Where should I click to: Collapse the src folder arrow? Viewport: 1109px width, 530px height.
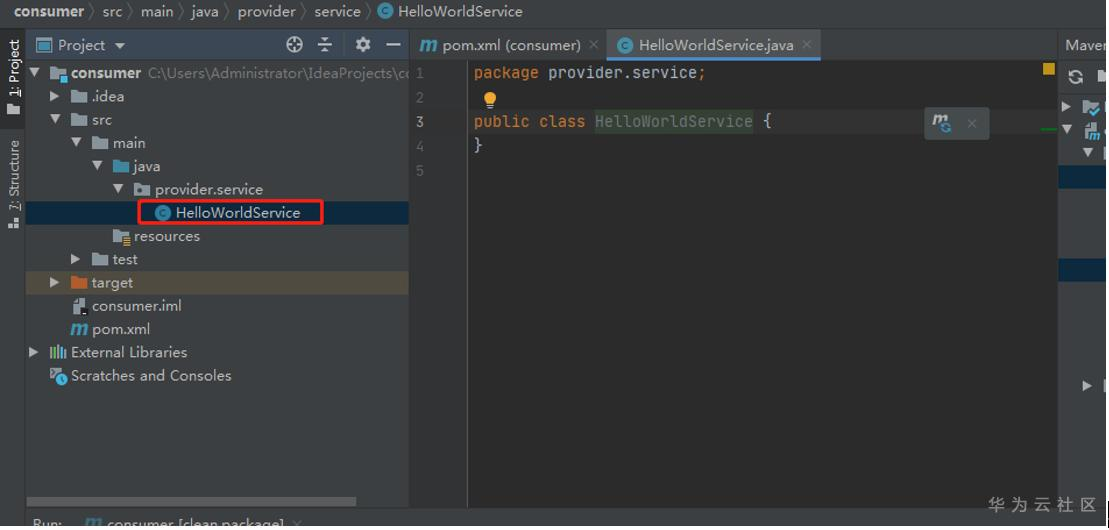pyautogui.click(x=55, y=120)
